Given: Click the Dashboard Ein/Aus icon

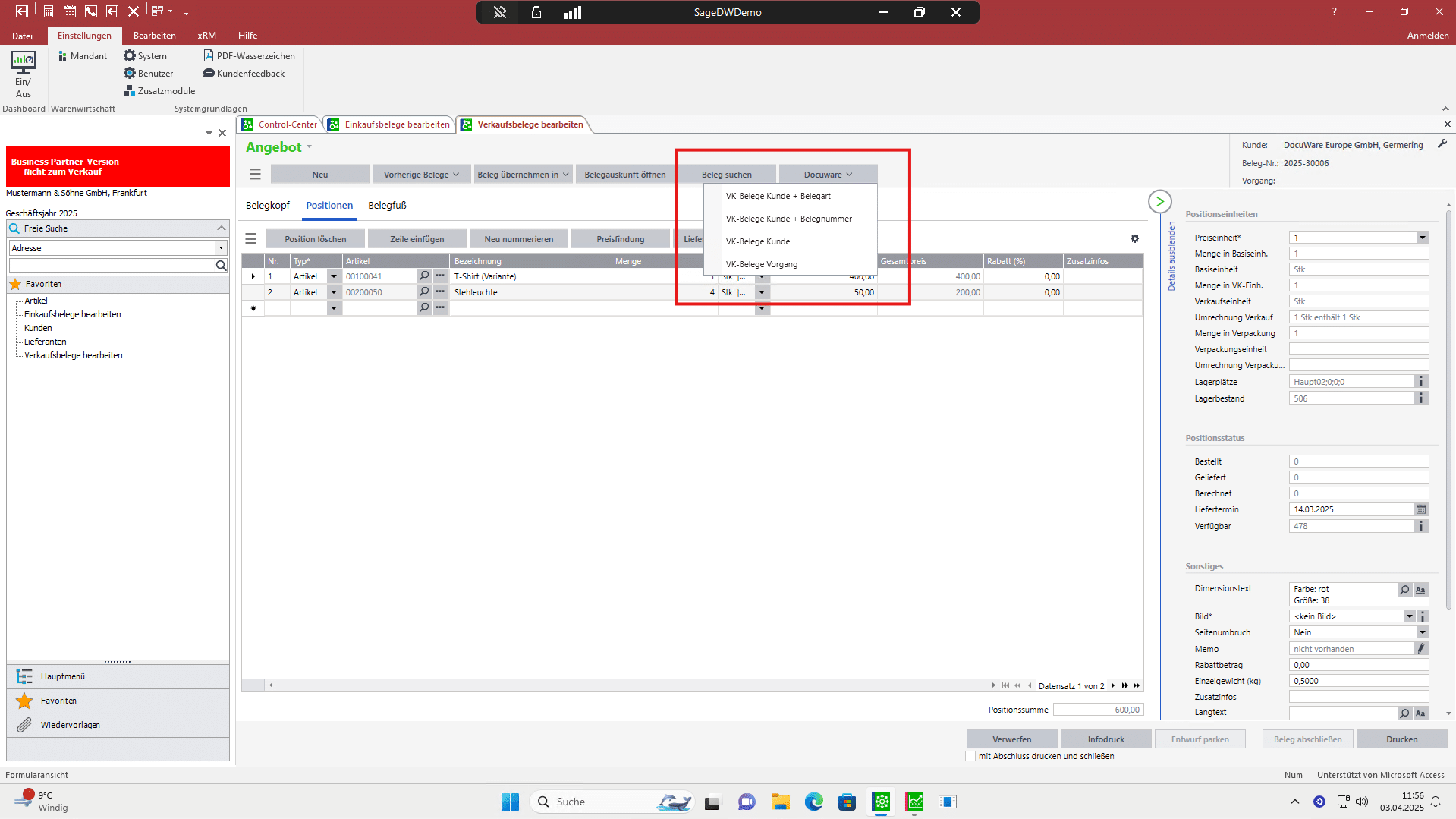Looking at the screenshot, I should [23, 61].
